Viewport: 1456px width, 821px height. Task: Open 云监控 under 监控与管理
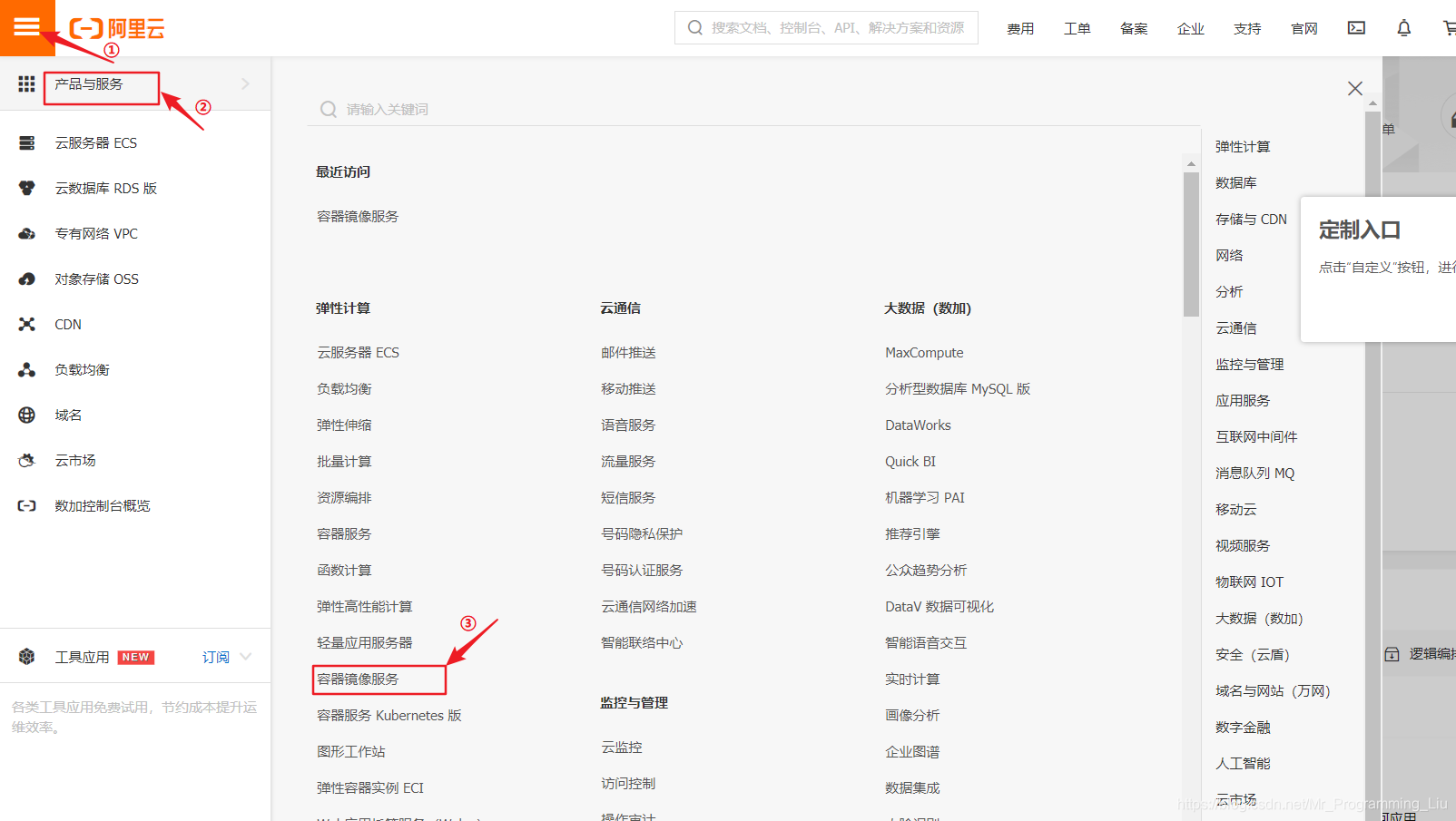(x=622, y=748)
